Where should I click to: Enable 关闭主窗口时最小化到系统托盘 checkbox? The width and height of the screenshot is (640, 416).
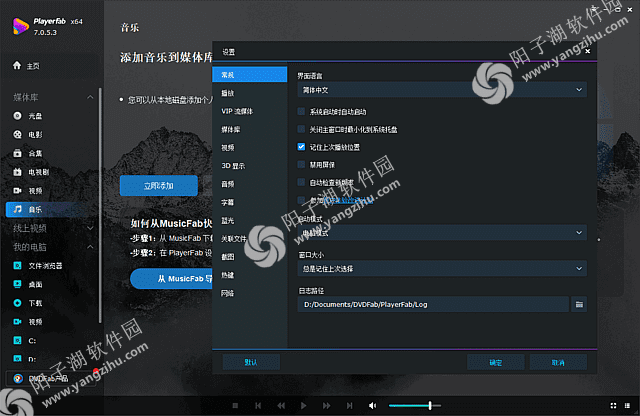tap(301, 129)
